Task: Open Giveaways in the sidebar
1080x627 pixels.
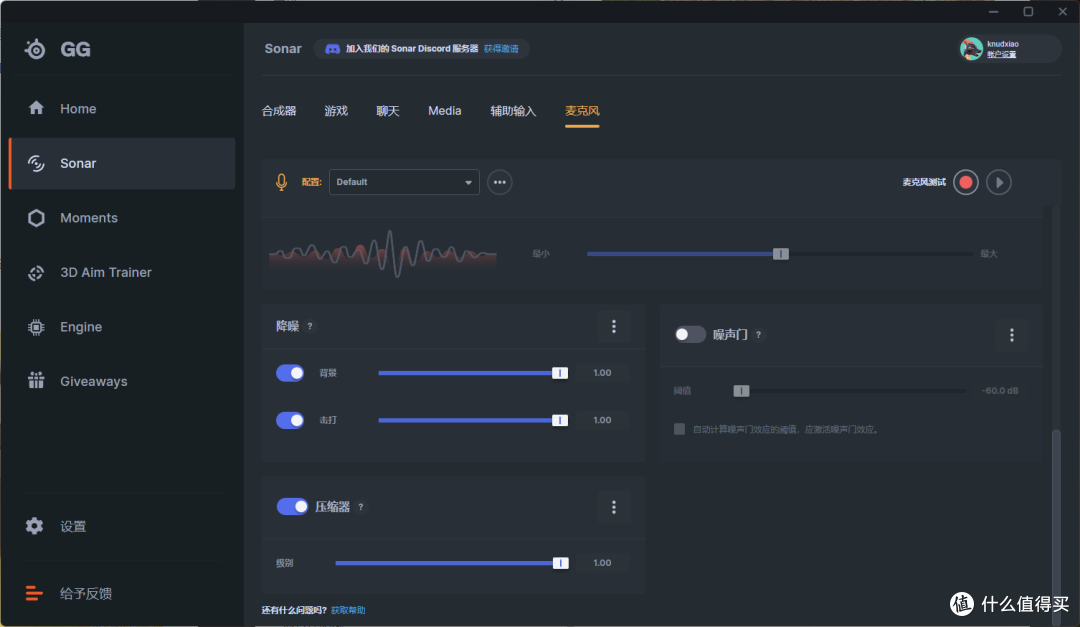Action: tap(122, 381)
